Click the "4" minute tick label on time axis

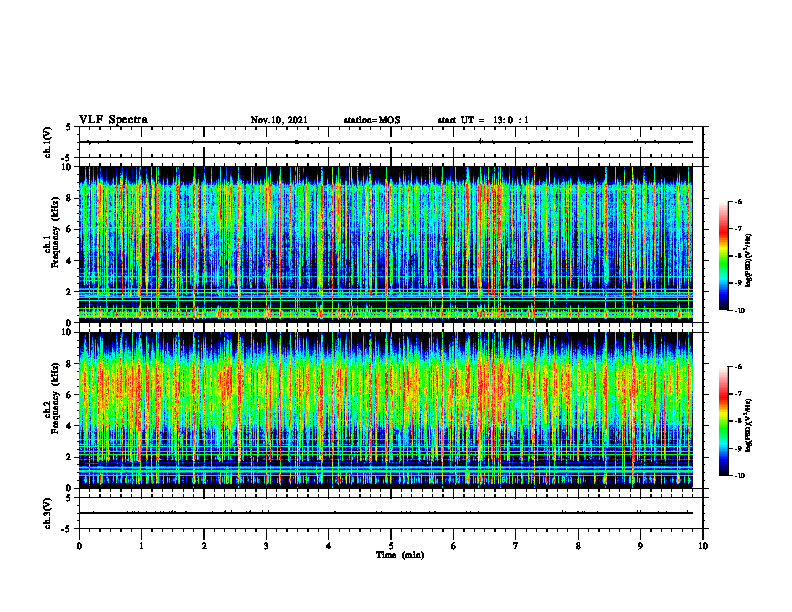[329, 546]
